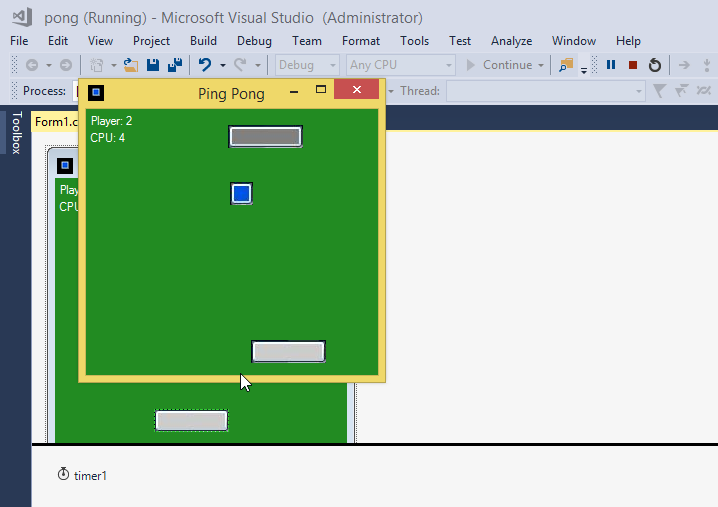Expand the Thread dropdown list
This screenshot has width=718, height=507.
click(545, 91)
